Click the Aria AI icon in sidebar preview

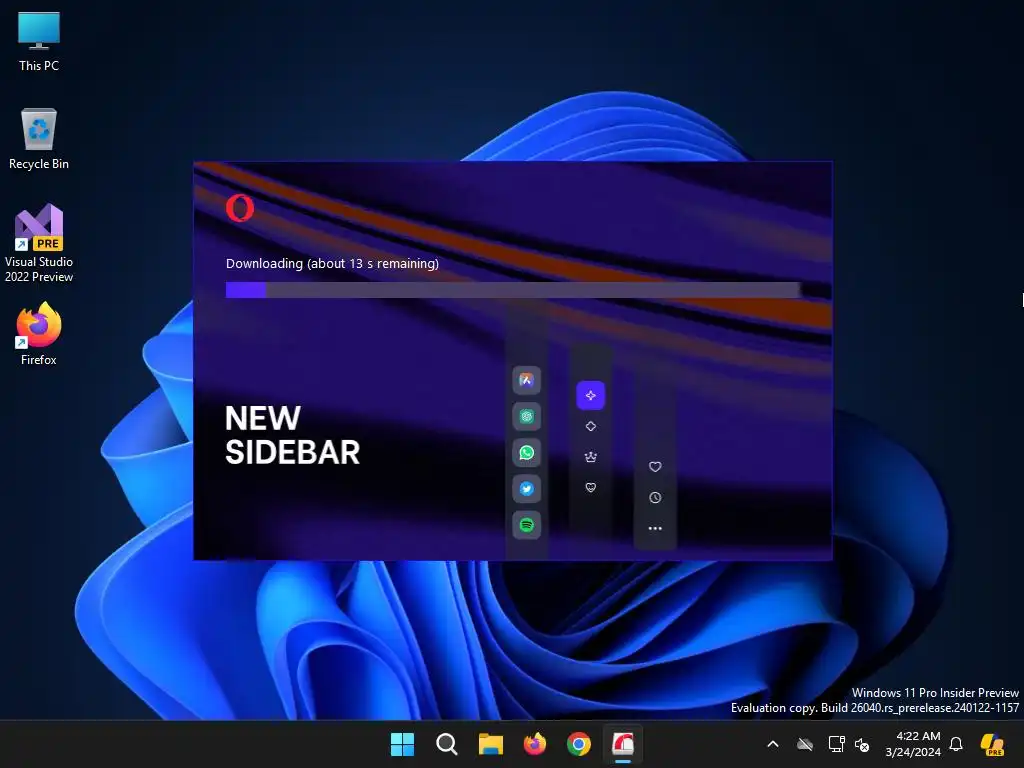point(526,380)
